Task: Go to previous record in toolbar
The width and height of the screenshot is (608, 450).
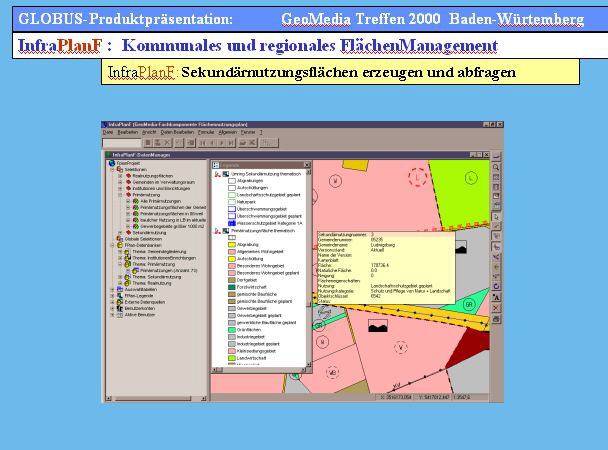Action: coord(212,143)
